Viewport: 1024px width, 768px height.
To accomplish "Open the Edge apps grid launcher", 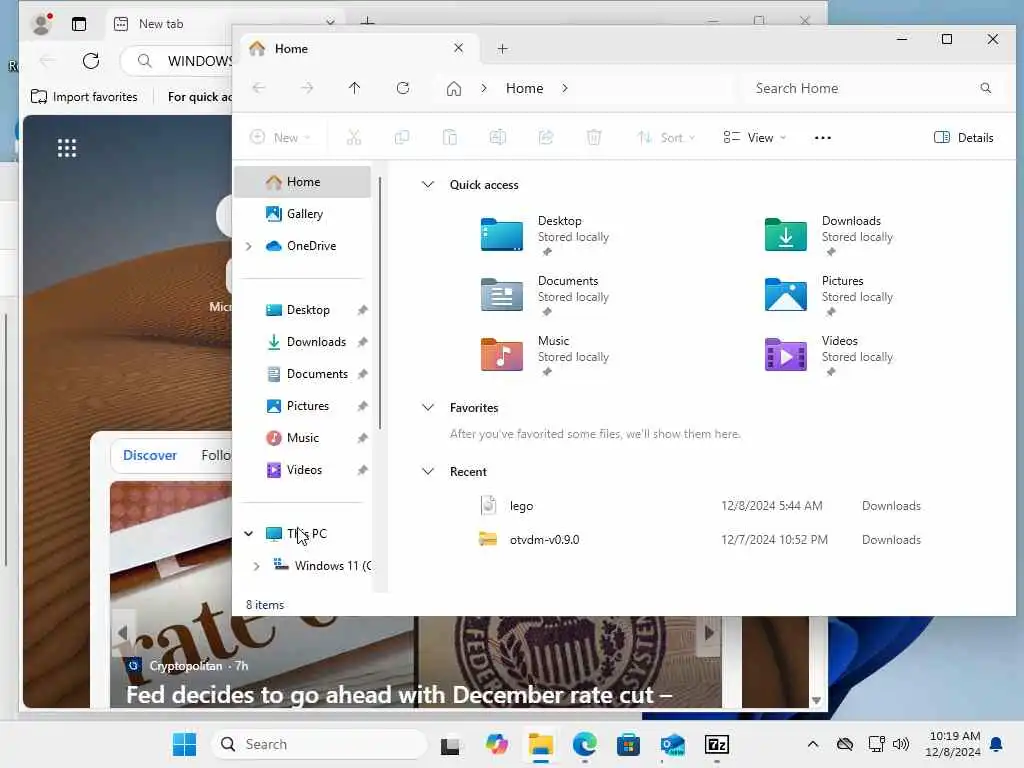I will [67, 148].
